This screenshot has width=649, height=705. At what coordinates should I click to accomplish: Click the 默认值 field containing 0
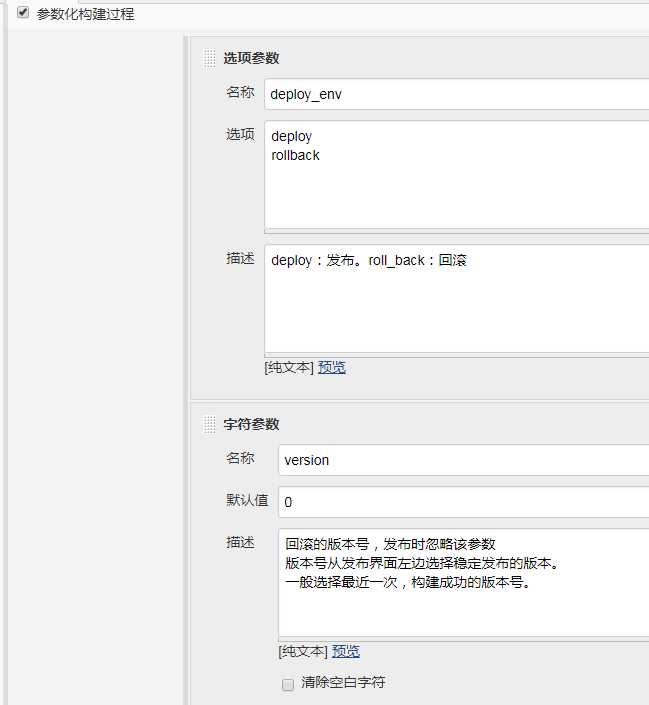tap(464, 502)
